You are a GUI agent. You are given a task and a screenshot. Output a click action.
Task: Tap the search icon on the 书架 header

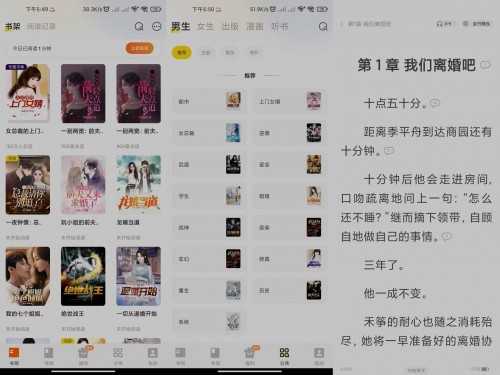tap(139, 26)
